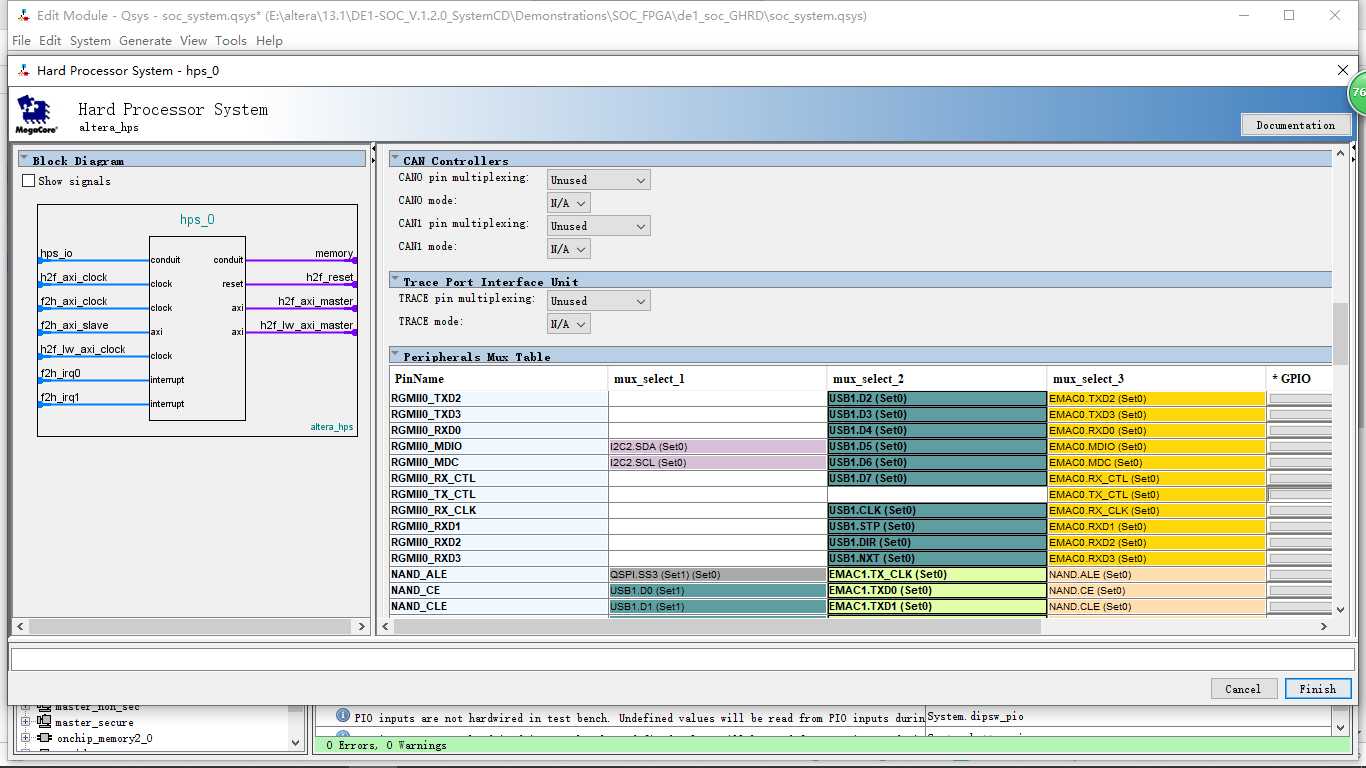This screenshot has height=768, width=1366.
Task: Open the Generate menu
Action: pos(145,41)
